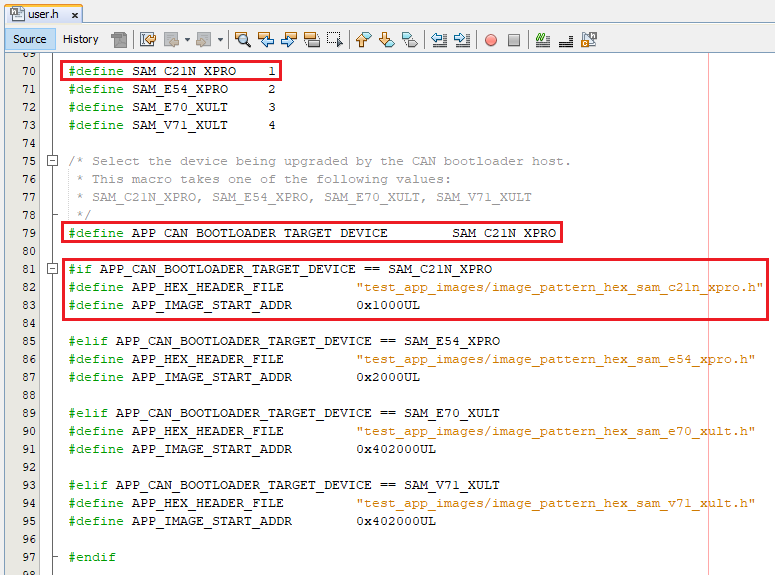Shift the line right
The width and height of the screenshot is (775, 575).
pos(462,40)
